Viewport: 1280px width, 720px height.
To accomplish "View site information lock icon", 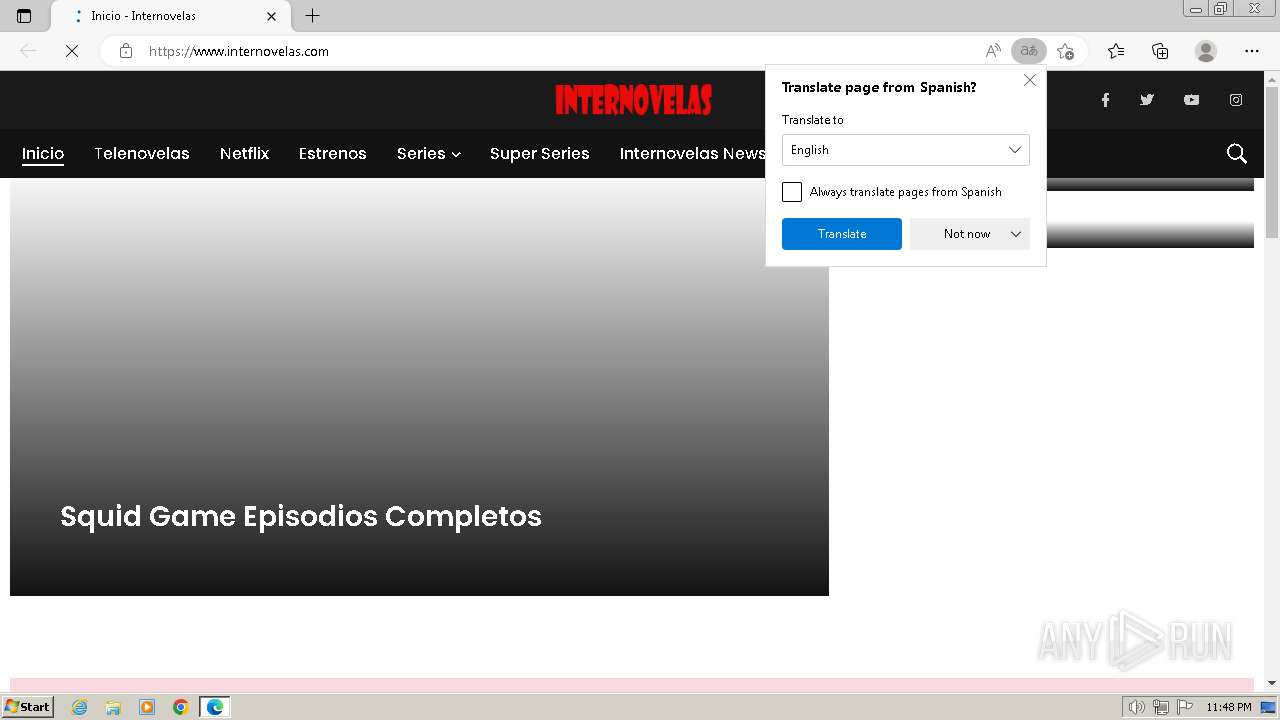I will pos(126,51).
